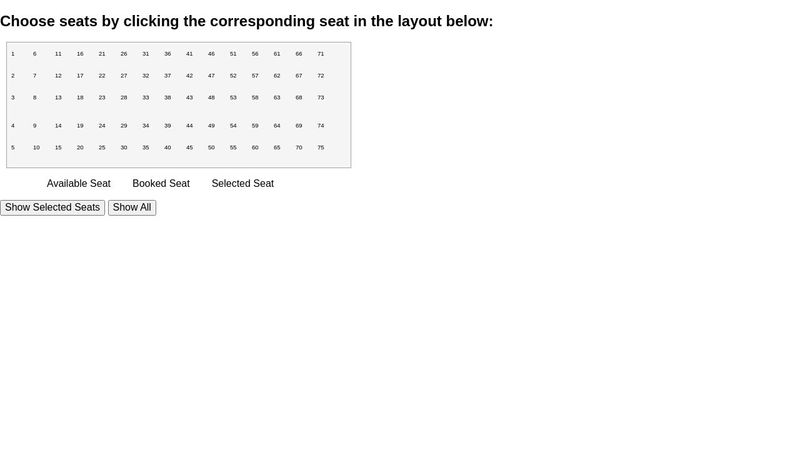
Task: Choose seat number 25
Action: click(102, 148)
